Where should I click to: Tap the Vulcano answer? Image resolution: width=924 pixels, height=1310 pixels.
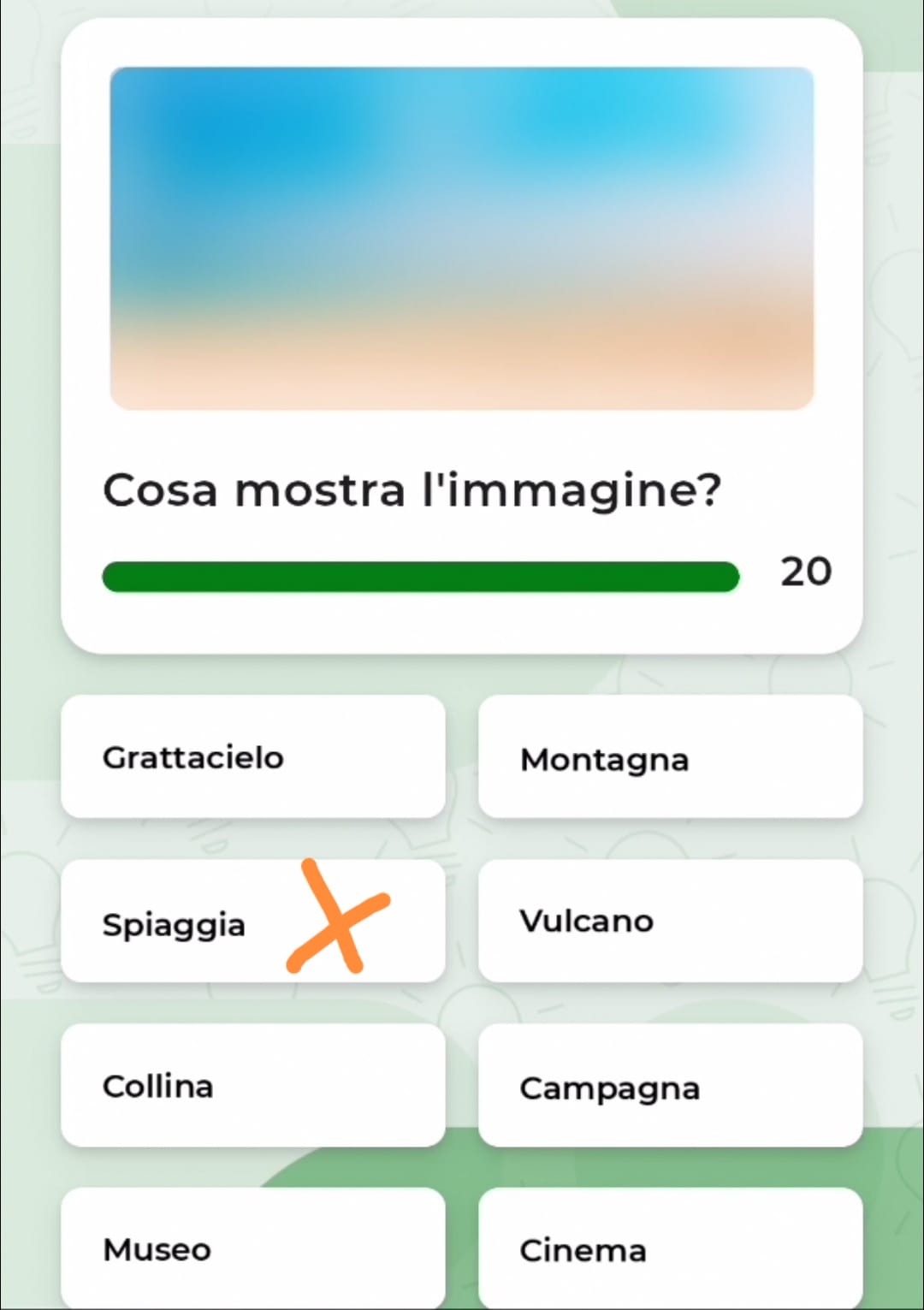670,922
